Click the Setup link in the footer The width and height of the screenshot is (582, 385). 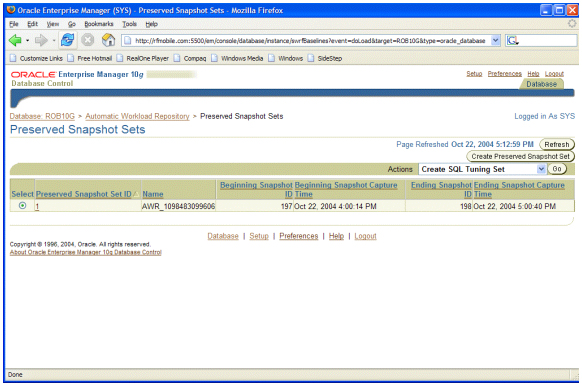259,236
